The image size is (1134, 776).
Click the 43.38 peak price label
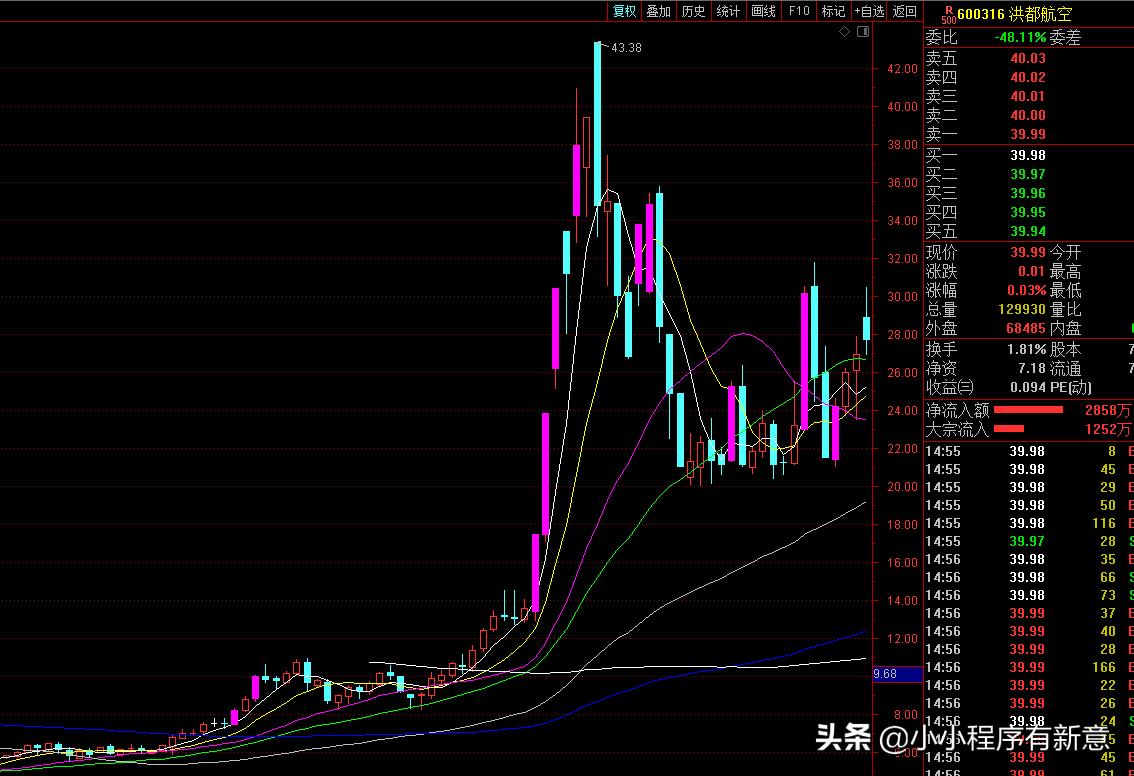point(627,47)
